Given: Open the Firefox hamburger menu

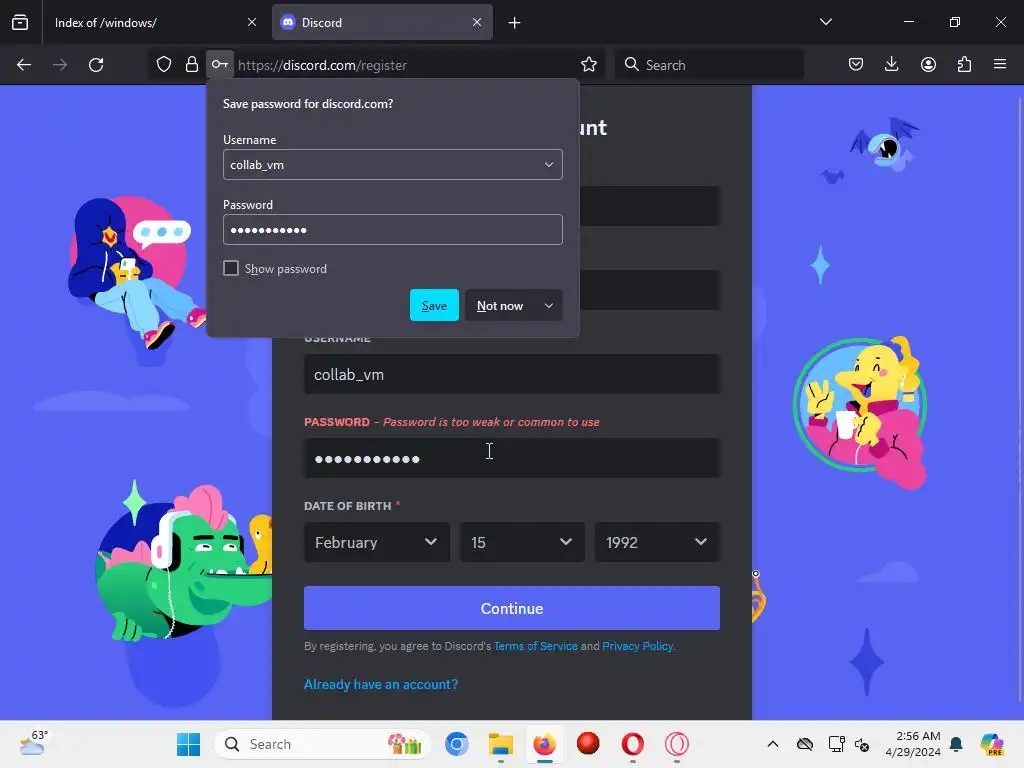Looking at the screenshot, I should tap(1000, 65).
